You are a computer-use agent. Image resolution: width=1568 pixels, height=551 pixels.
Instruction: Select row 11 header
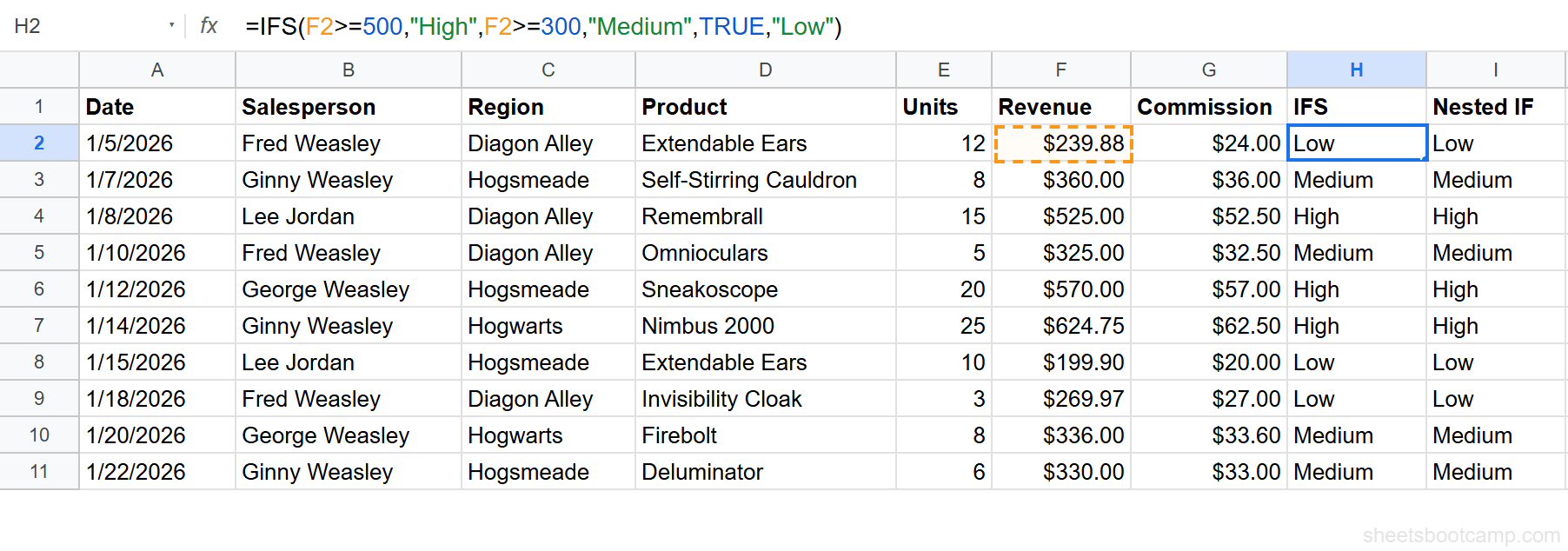pos(39,472)
